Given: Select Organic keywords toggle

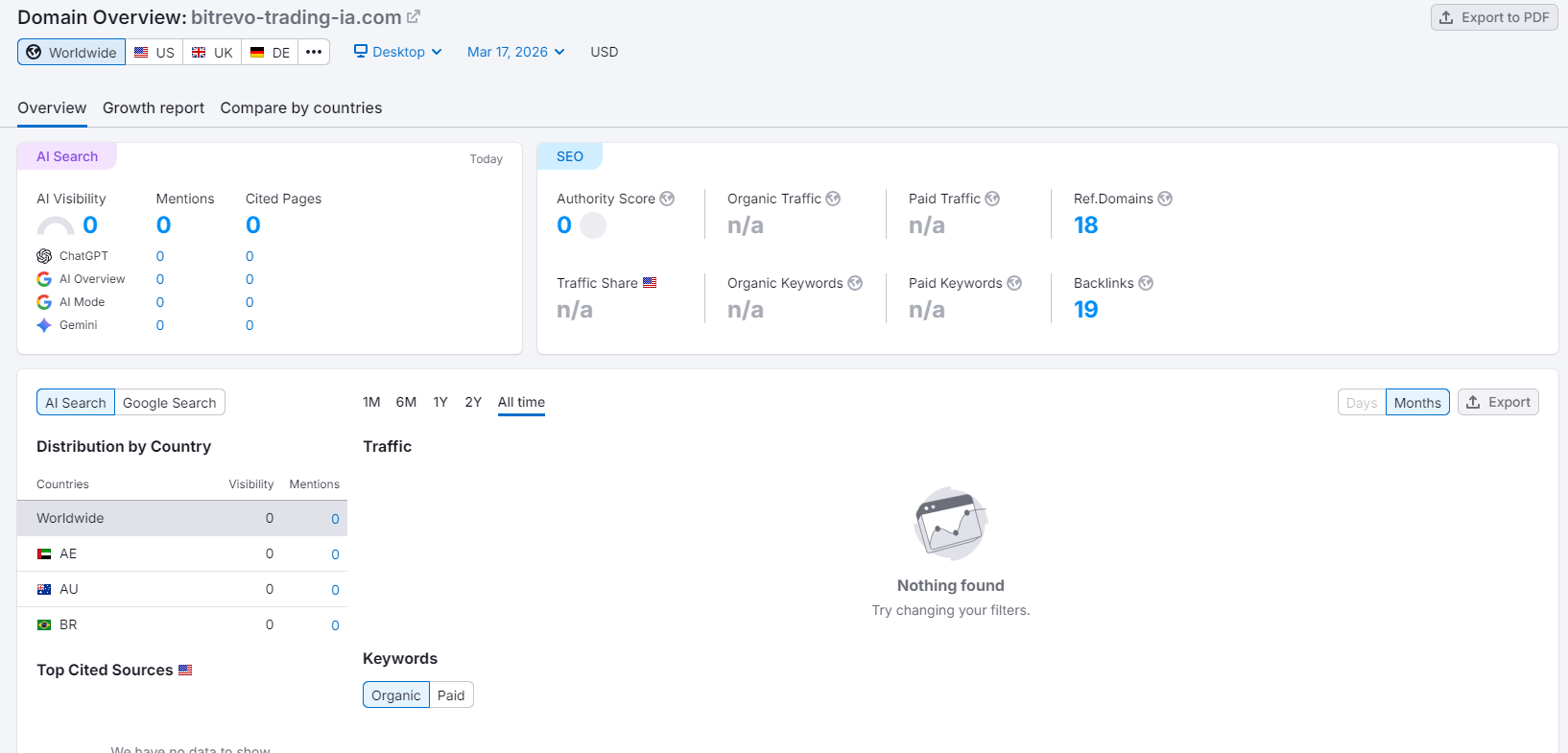Looking at the screenshot, I should coord(396,694).
